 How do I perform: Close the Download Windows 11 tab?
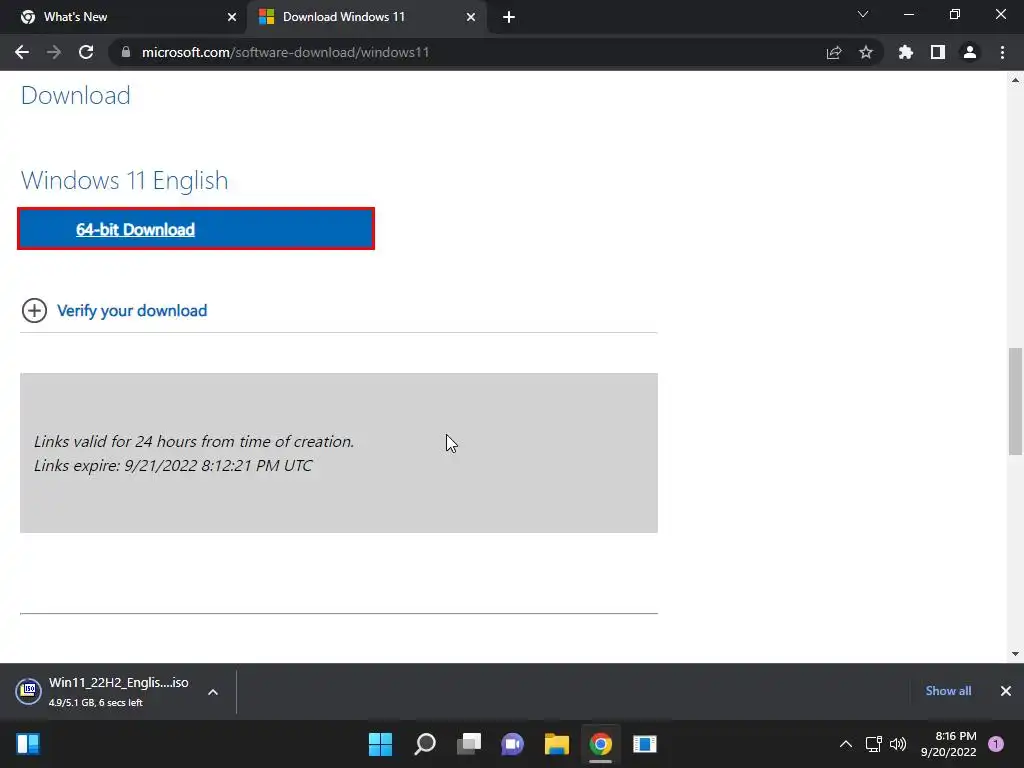click(471, 17)
